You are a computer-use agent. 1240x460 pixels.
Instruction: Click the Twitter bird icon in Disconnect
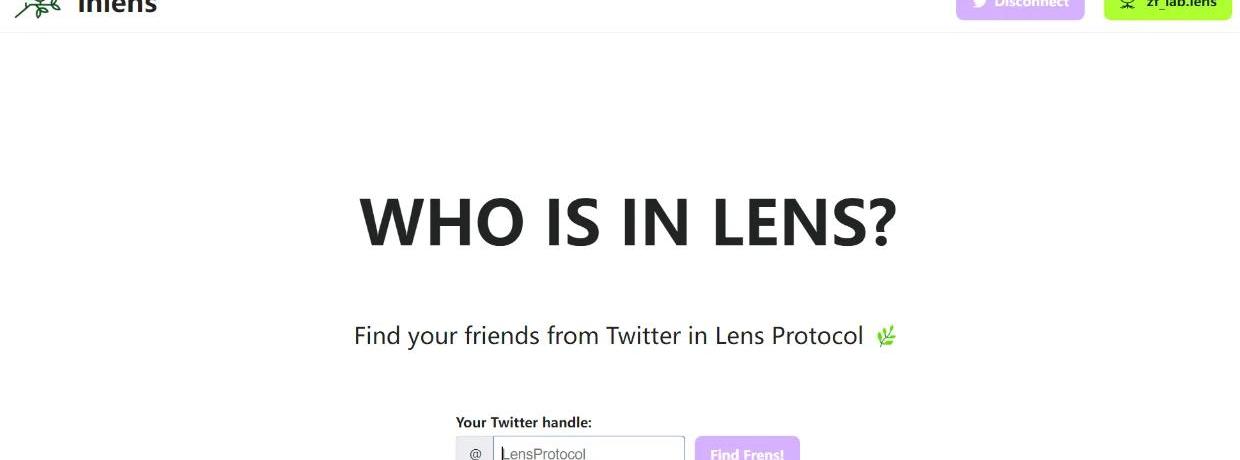point(979,4)
